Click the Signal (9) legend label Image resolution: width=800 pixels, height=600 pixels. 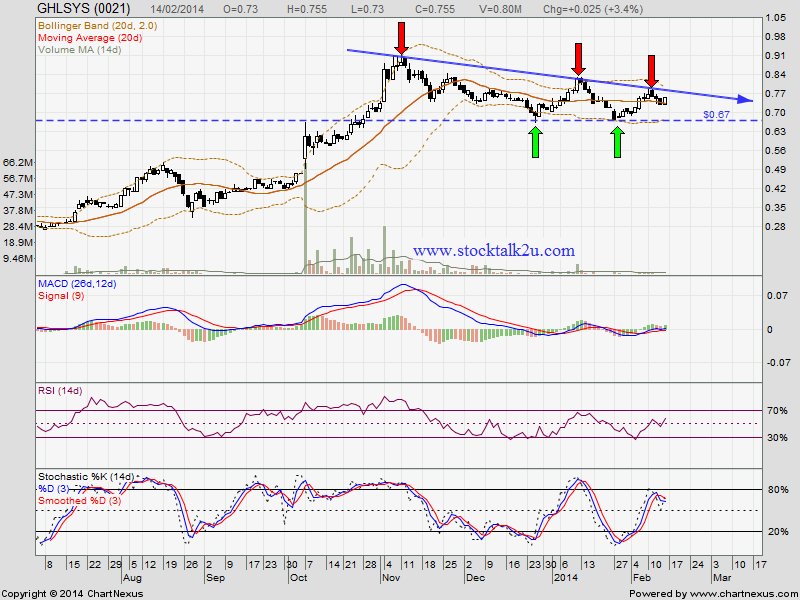click(x=61, y=296)
